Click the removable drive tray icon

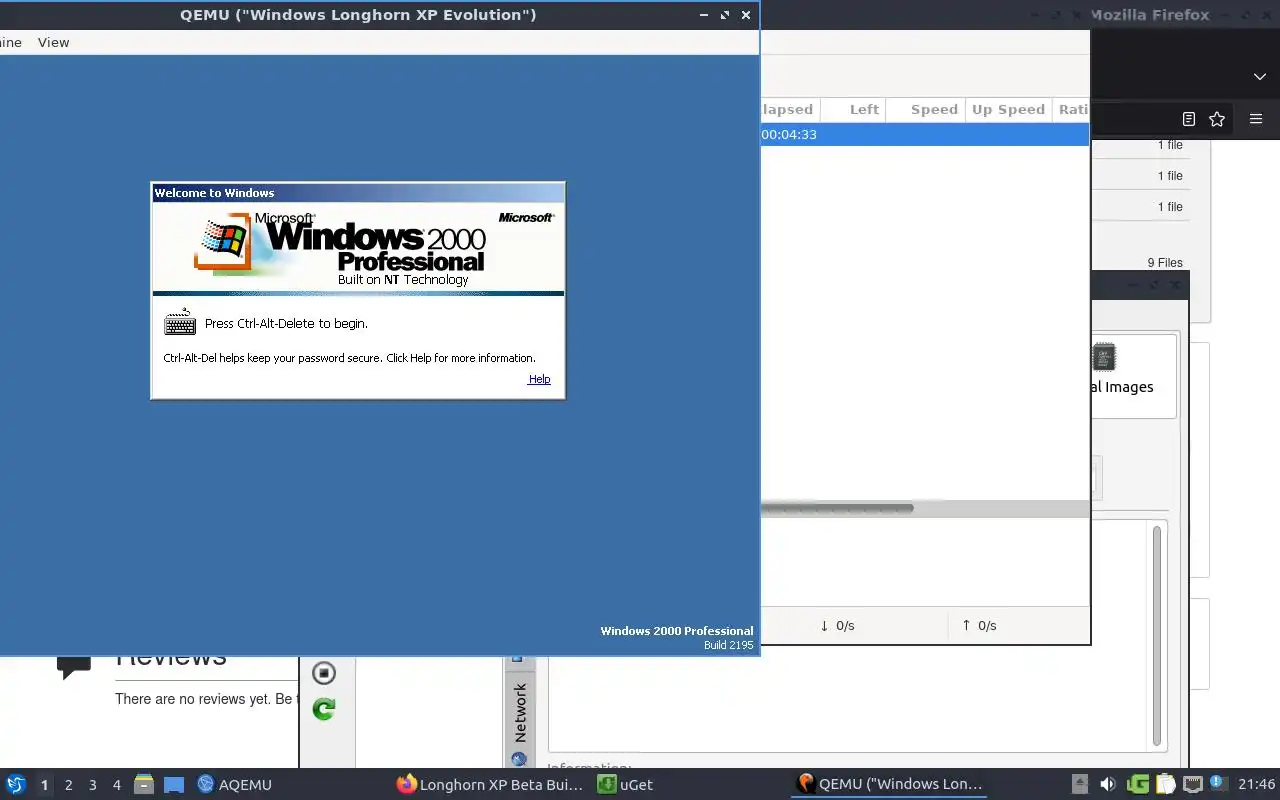pos(1080,784)
